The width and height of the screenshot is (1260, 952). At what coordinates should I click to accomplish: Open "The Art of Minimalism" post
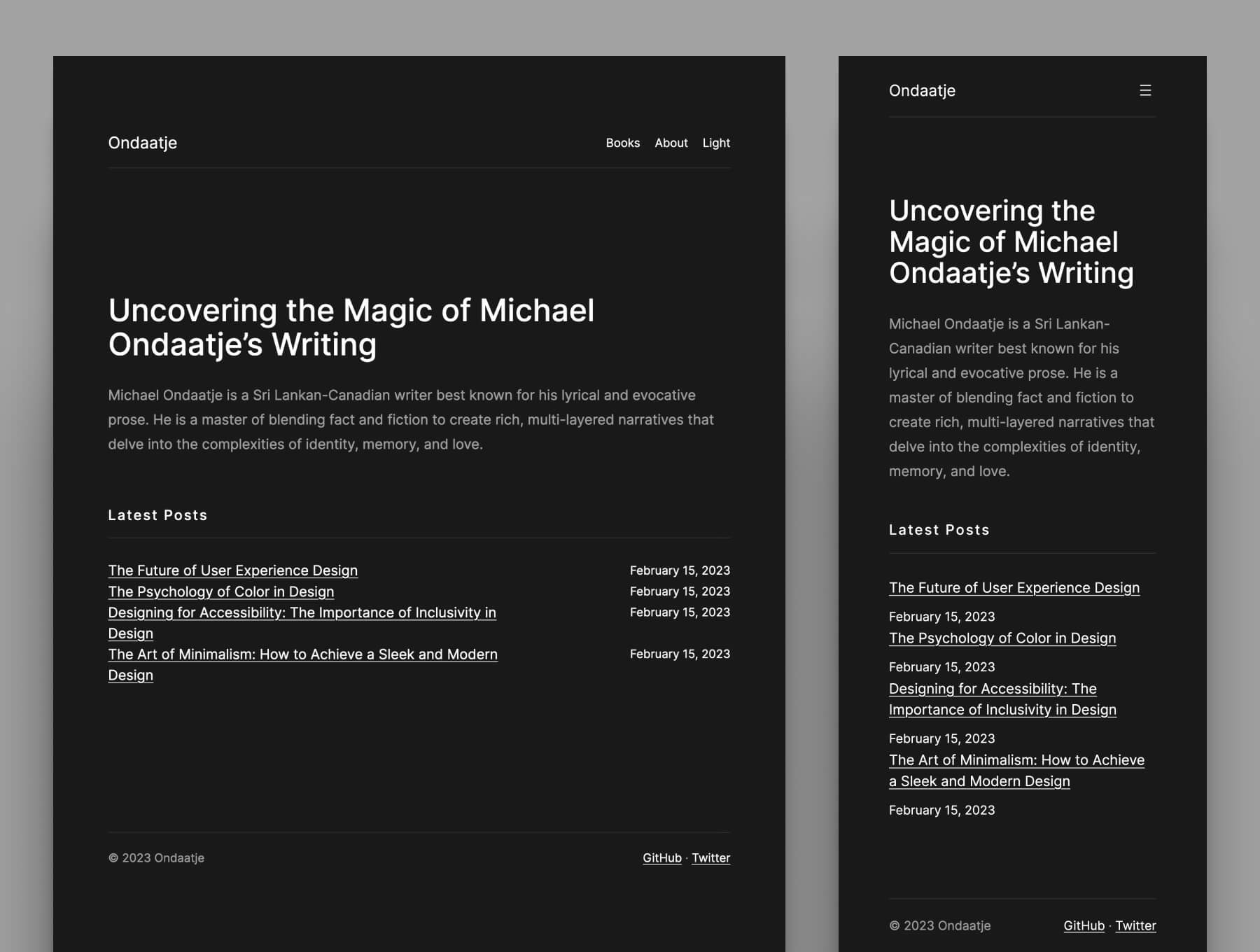coord(302,654)
